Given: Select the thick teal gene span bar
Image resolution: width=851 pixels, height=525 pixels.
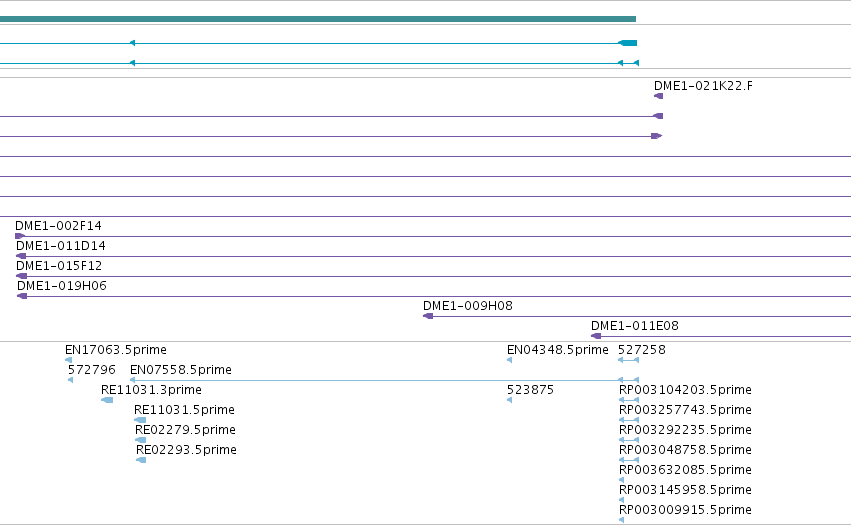Looking at the screenshot, I should tap(318, 19).
